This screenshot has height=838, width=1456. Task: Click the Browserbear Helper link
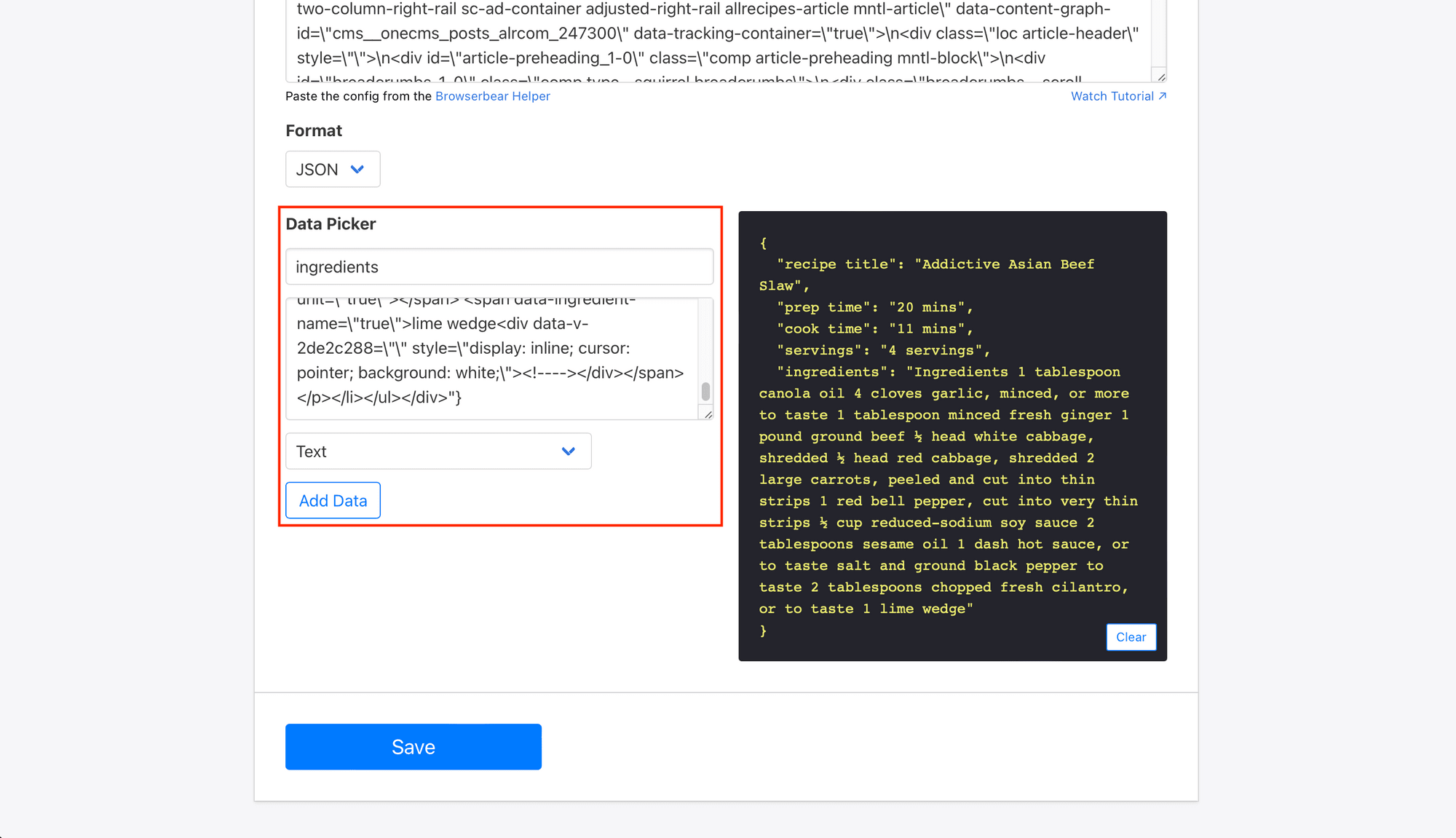click(x=493, y=96)
